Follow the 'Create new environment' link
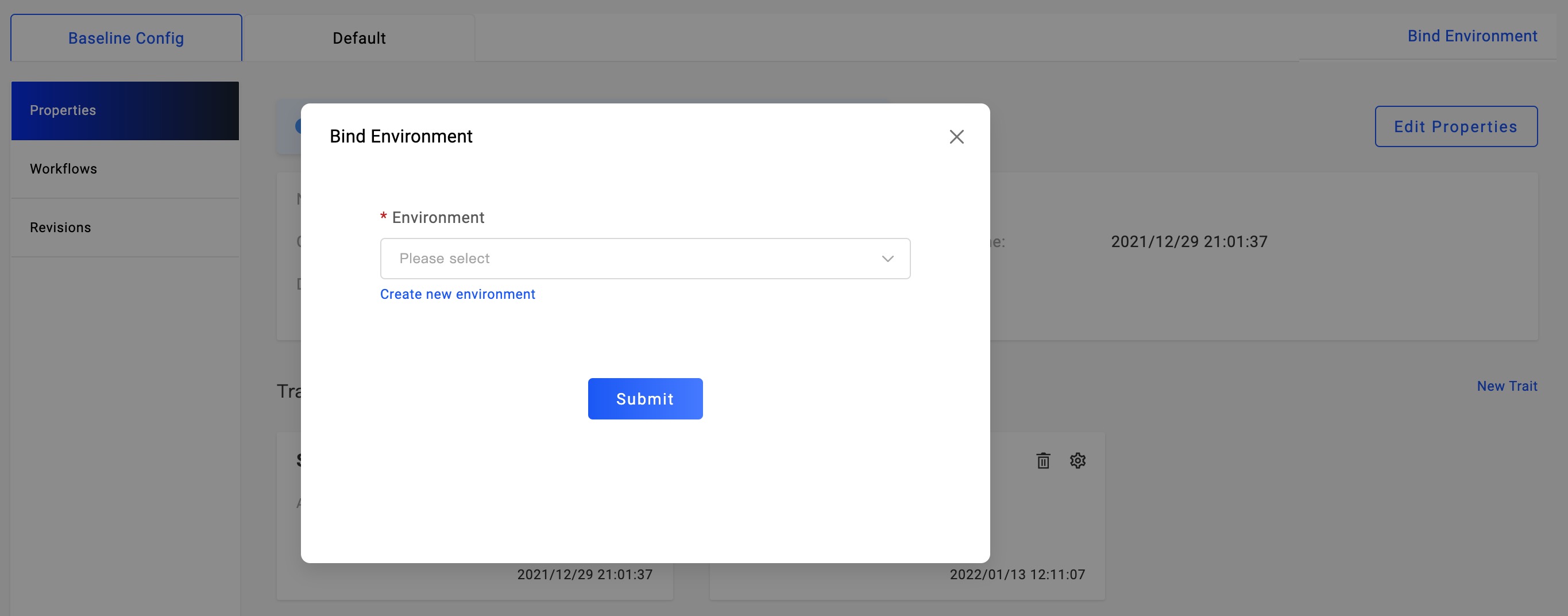This screenshot has height=616, width=1568. pyautogui.click(x=457, y=295)
